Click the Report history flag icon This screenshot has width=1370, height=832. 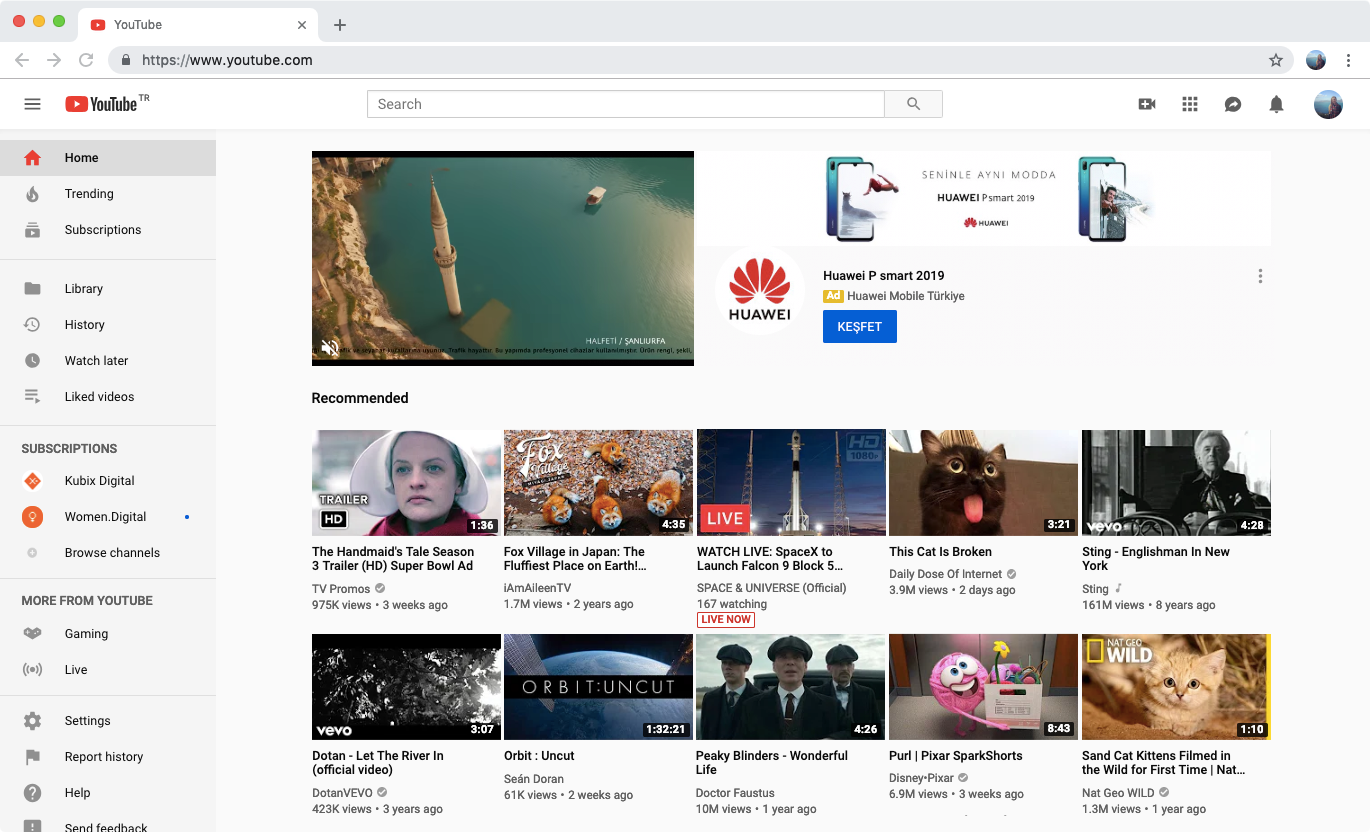click(x=32, y=757)
